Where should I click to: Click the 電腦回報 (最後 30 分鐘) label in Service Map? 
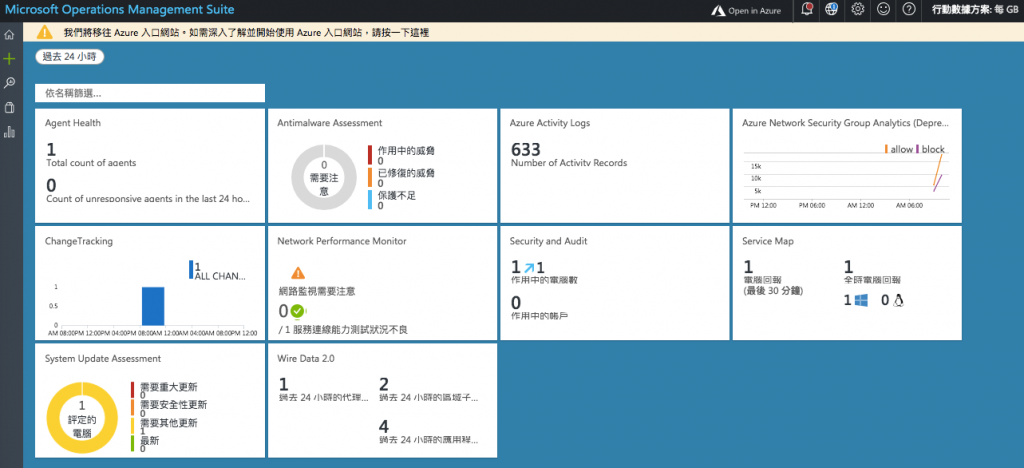pos(773,285)
